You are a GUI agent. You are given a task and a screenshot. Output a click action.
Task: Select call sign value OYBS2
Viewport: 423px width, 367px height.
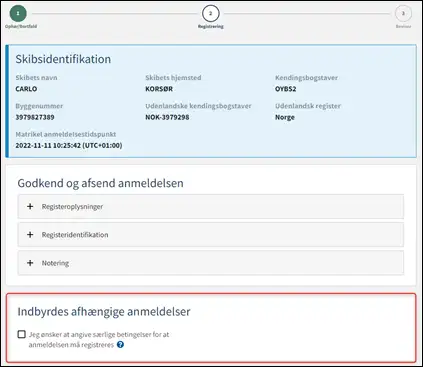coord(286,89)
